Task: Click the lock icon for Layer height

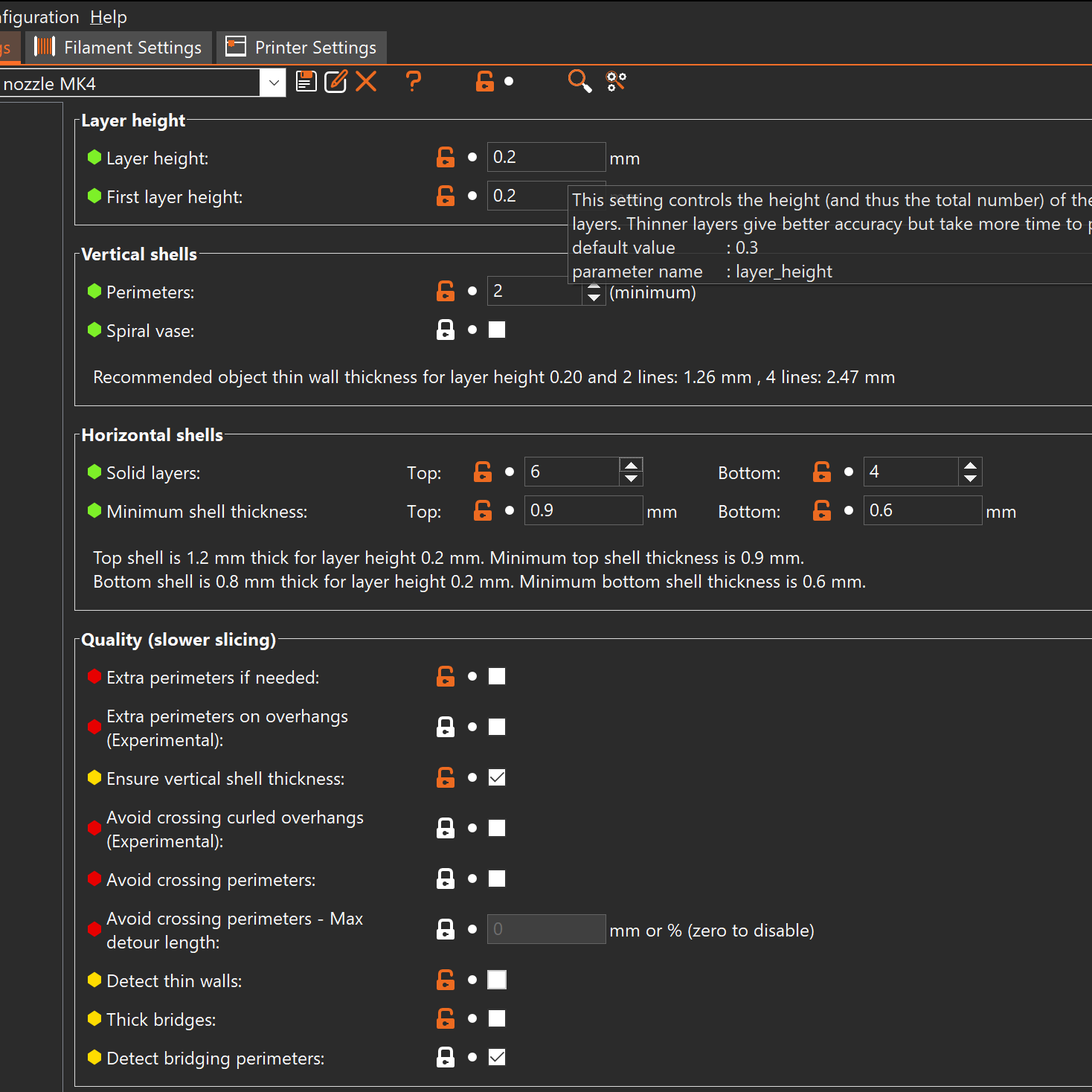Action: 446,157
